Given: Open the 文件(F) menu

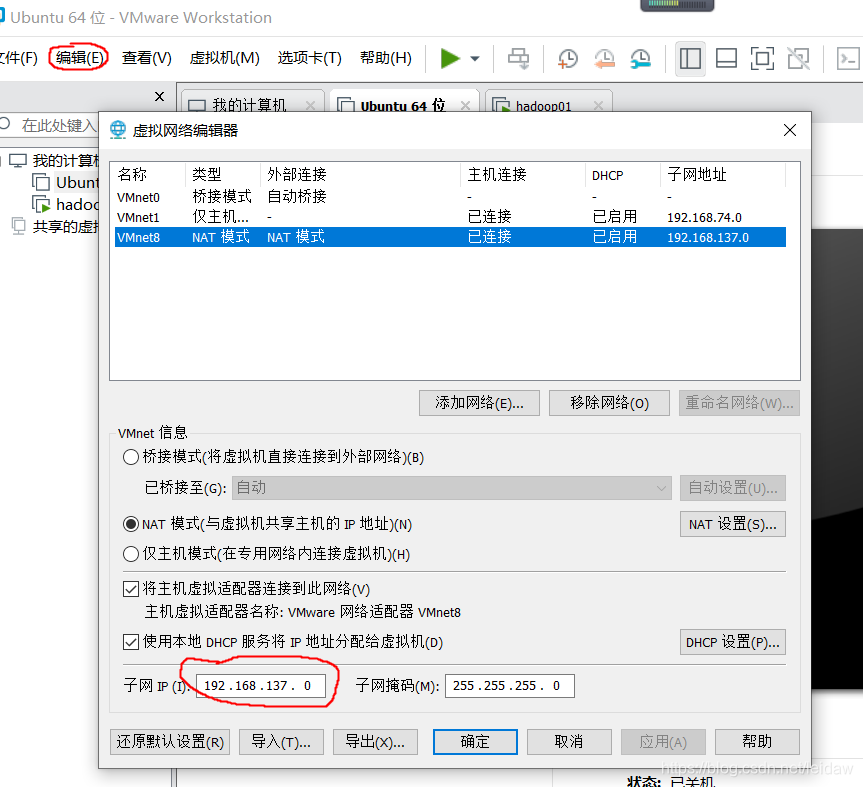Looking at the screenshot, I should coord(18,58).
